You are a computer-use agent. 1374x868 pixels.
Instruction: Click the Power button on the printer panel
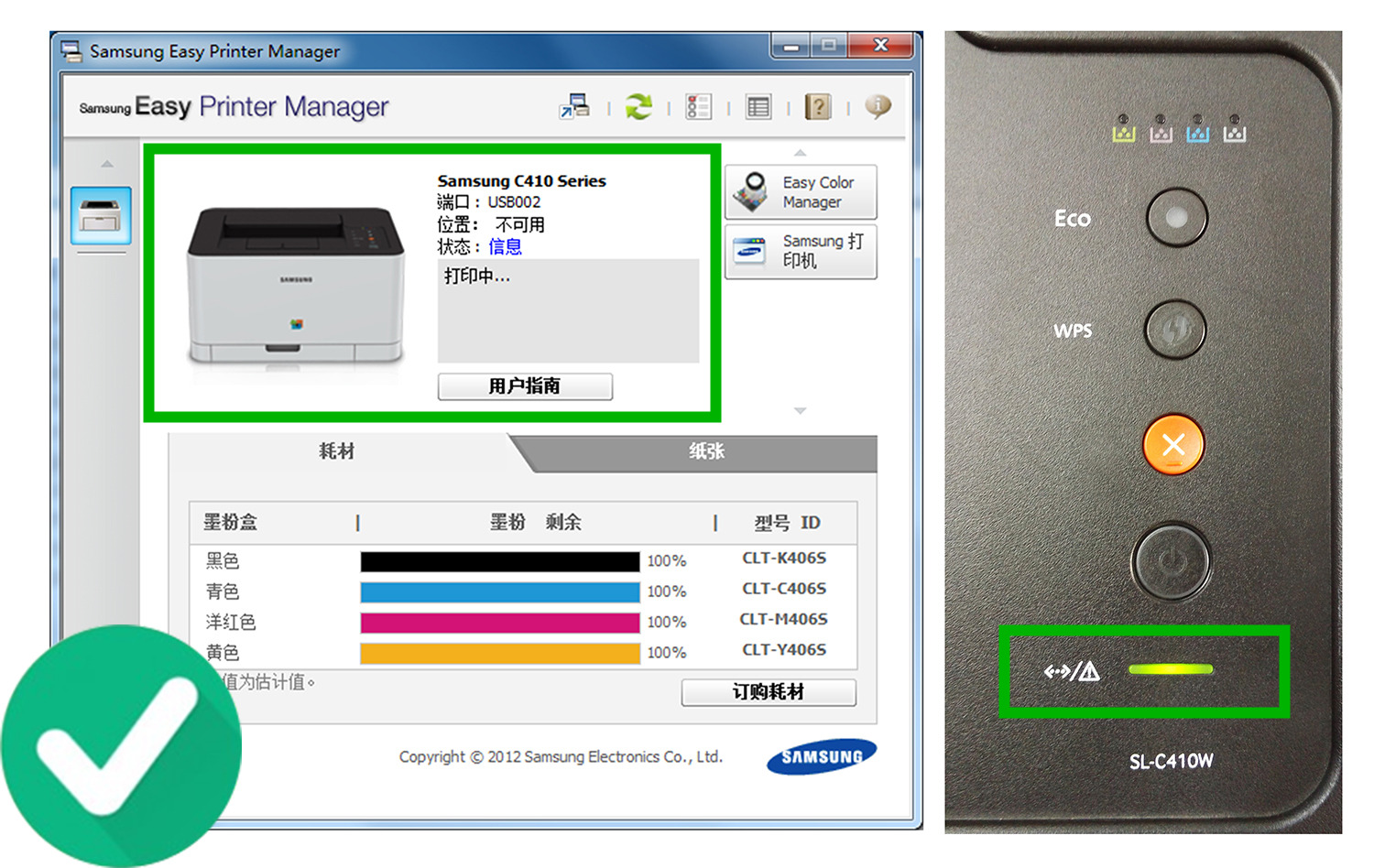[1172, 561]
